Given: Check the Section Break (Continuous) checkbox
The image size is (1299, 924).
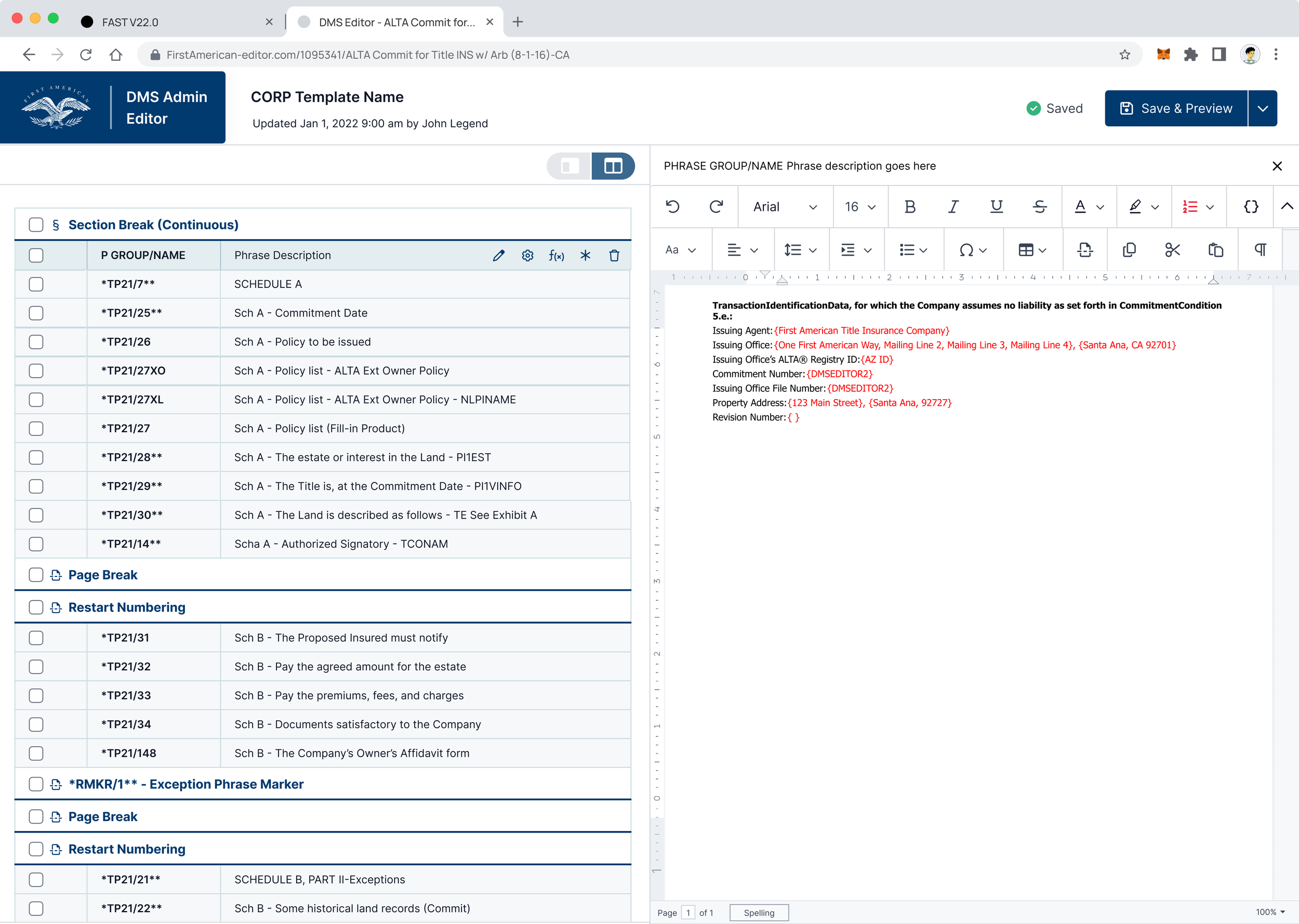Looking at the screenshot, I should (x=36, y=225).
